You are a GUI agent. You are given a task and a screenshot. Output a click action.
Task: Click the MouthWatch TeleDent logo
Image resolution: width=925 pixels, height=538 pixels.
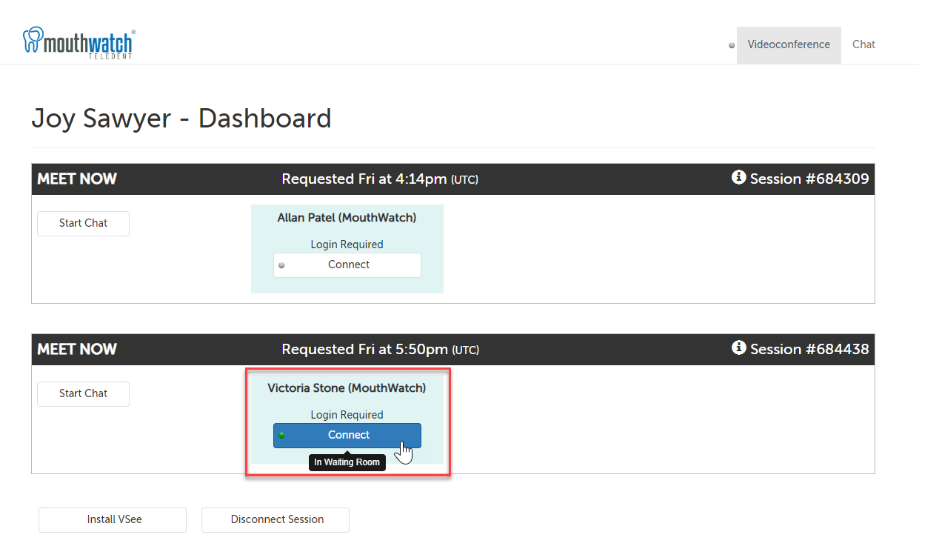(79, 42)
